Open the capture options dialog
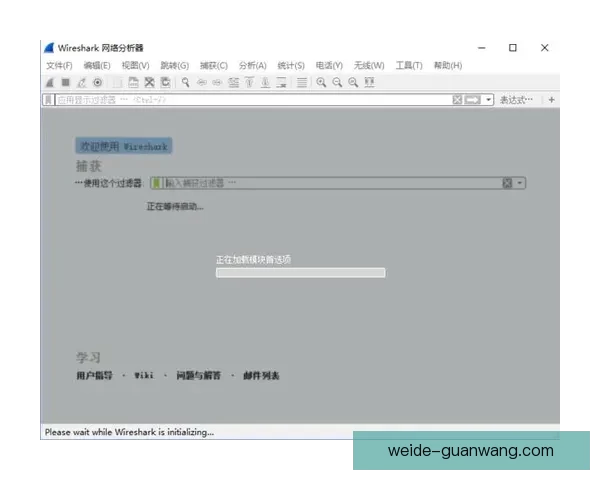 click(98, 82)
